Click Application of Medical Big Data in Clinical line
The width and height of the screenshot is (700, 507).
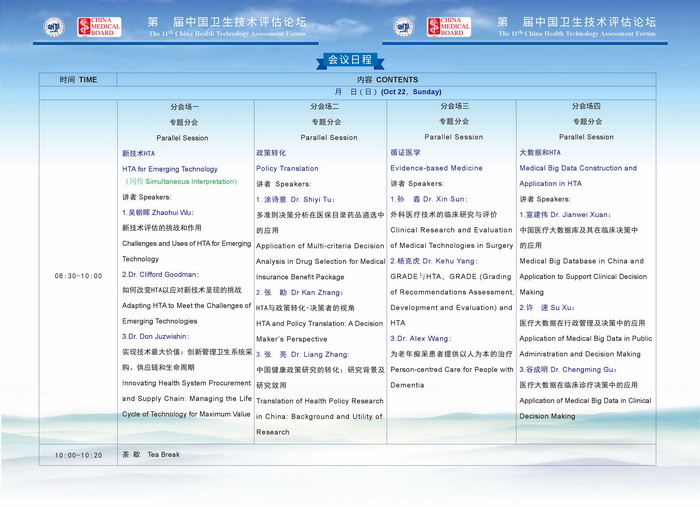click(585, 401)
